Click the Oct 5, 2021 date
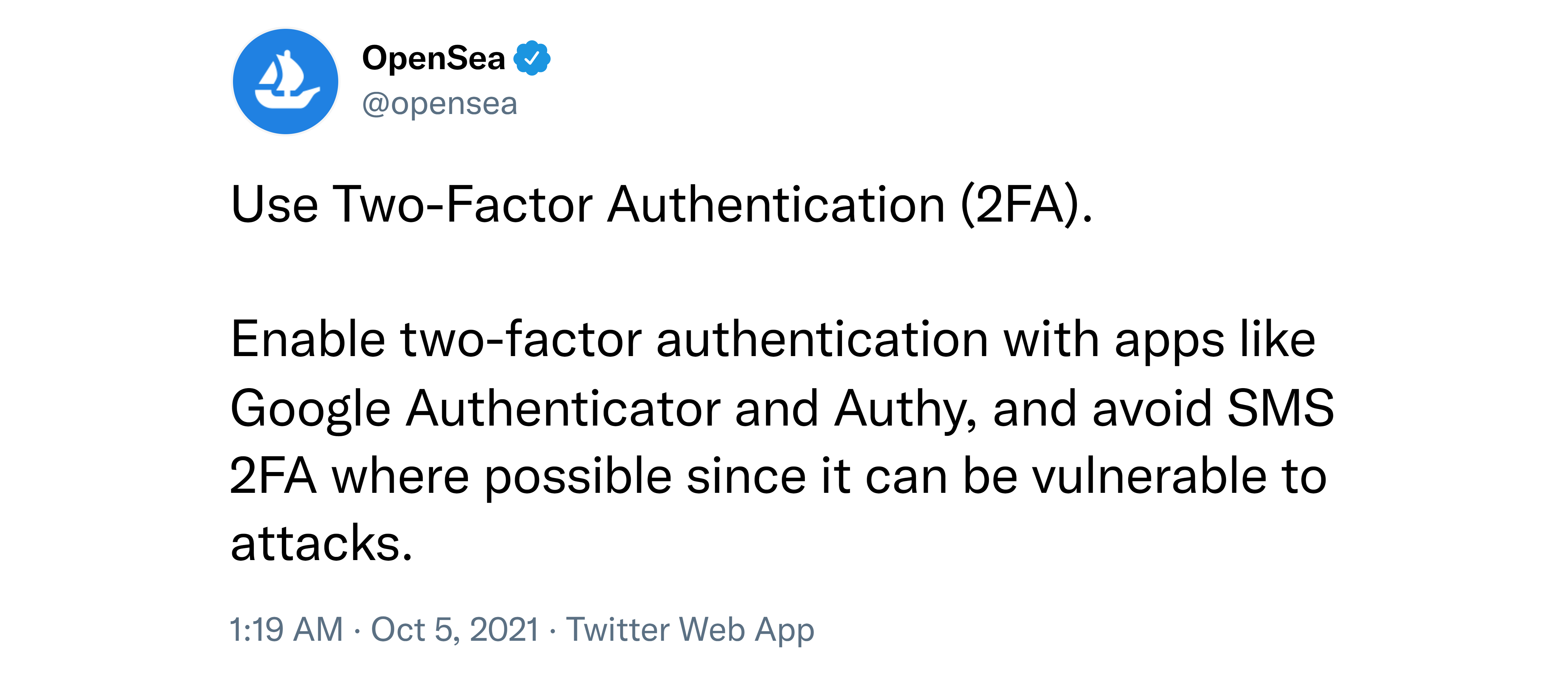Viewport: 1568px width, 684px height. point(455,629)
